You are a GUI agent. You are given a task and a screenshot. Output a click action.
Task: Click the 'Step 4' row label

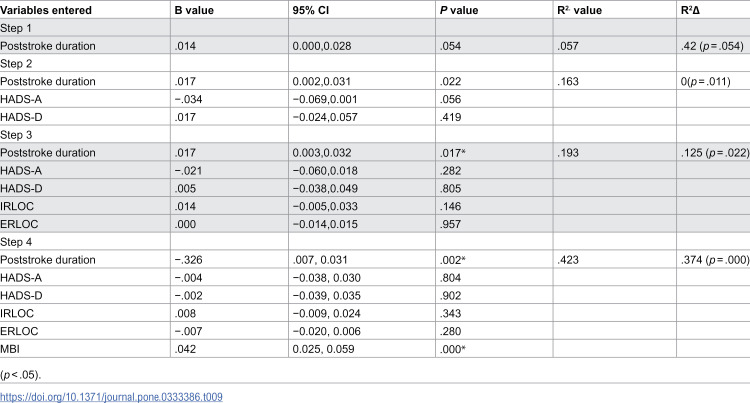click(x=16, y=242)
